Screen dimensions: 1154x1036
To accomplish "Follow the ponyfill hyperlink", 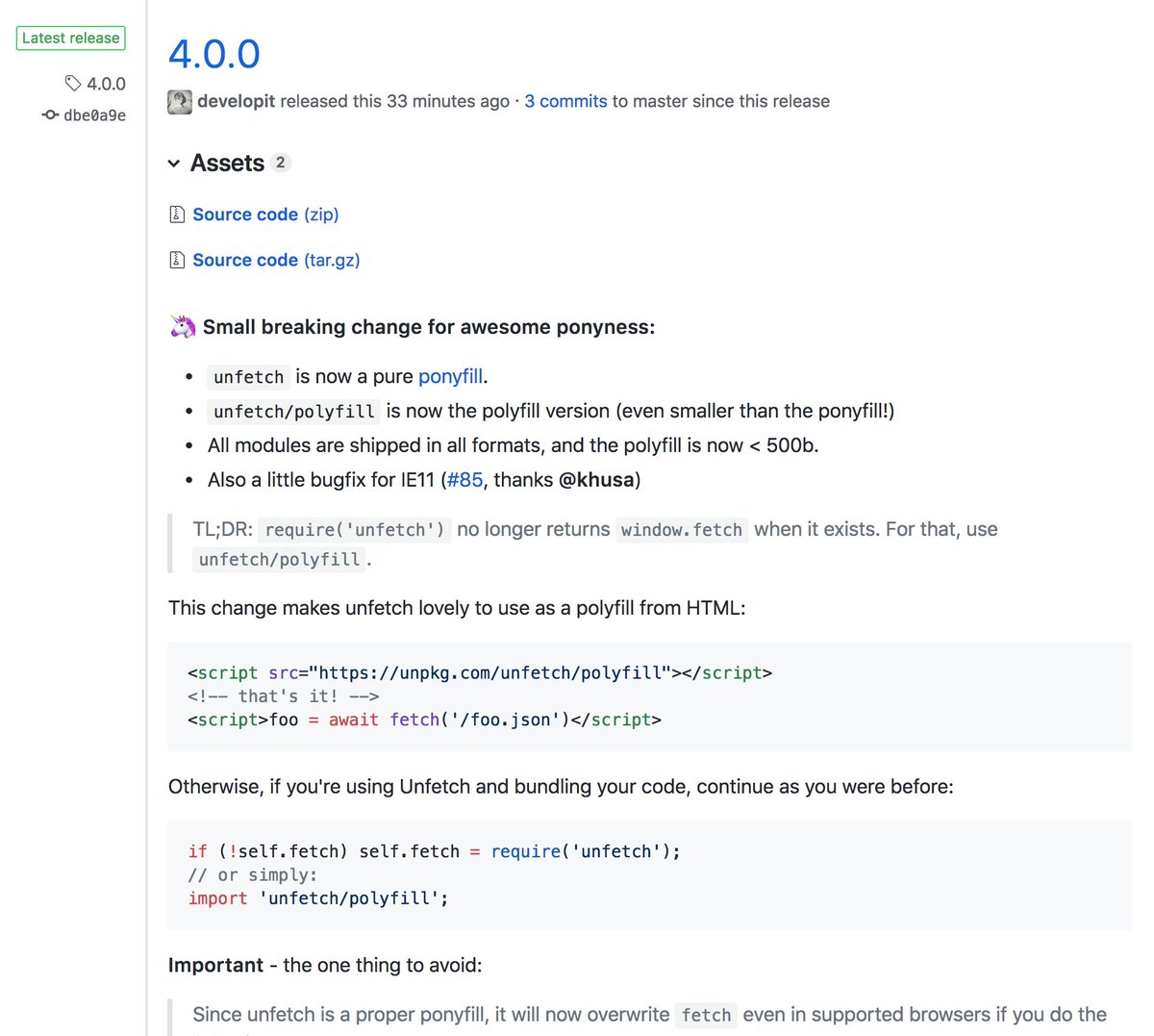I will 449,376.
